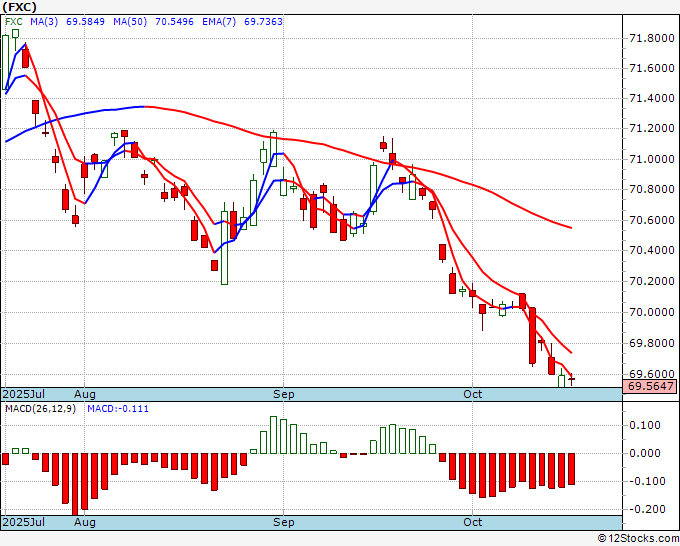The height and width of the screenshot is (546, 680).
Task: Select Sep on the MACD panel timeline
Action: (284, 522)
